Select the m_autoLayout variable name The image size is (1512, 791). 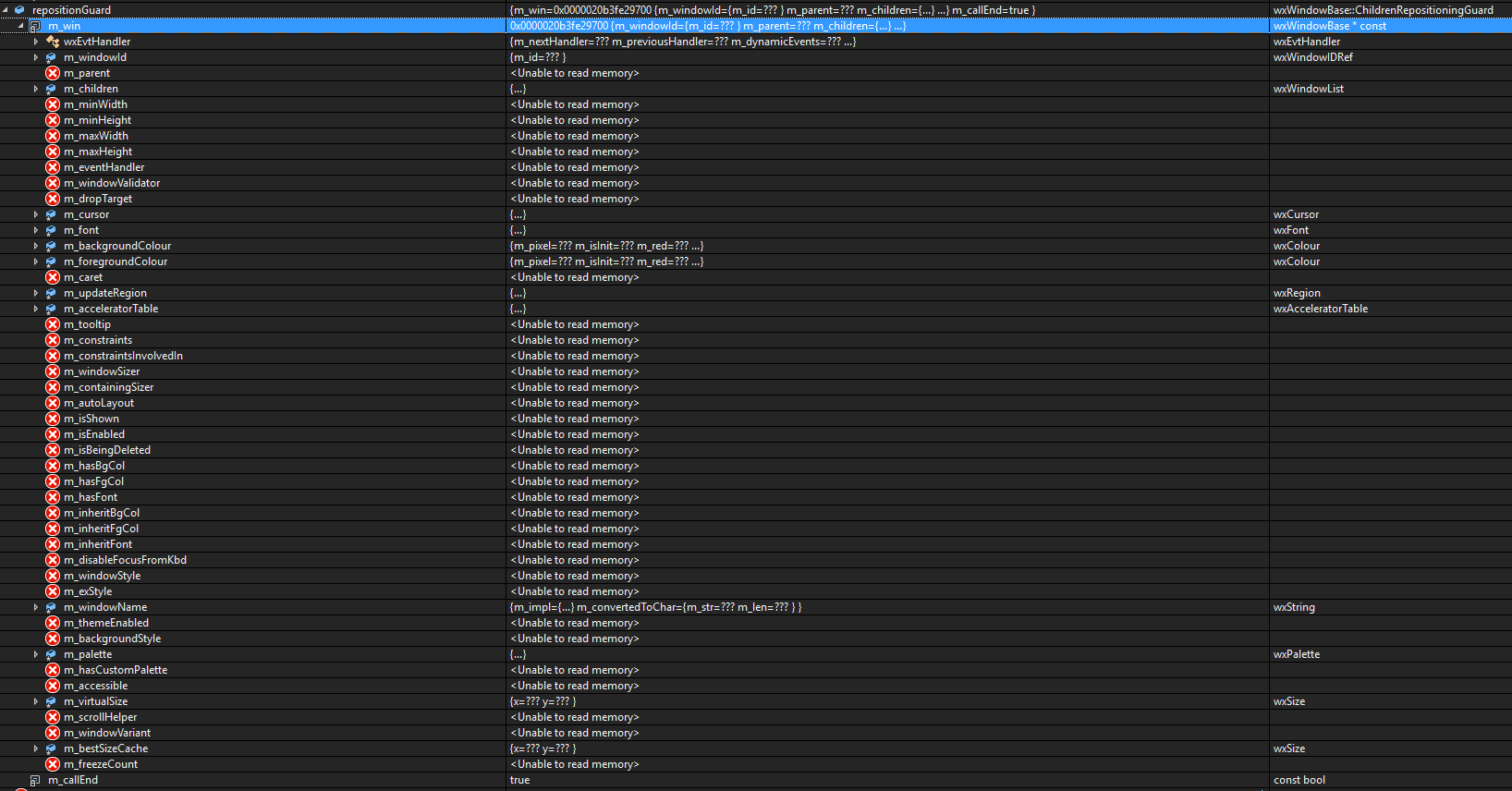(99, 403)
